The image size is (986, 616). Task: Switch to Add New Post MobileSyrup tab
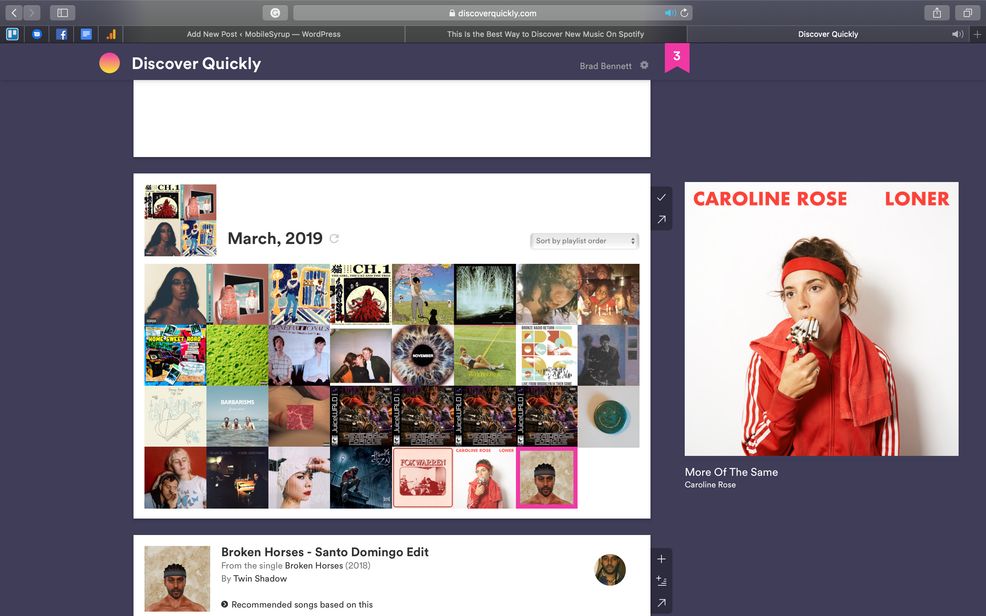tap(263, 34)
